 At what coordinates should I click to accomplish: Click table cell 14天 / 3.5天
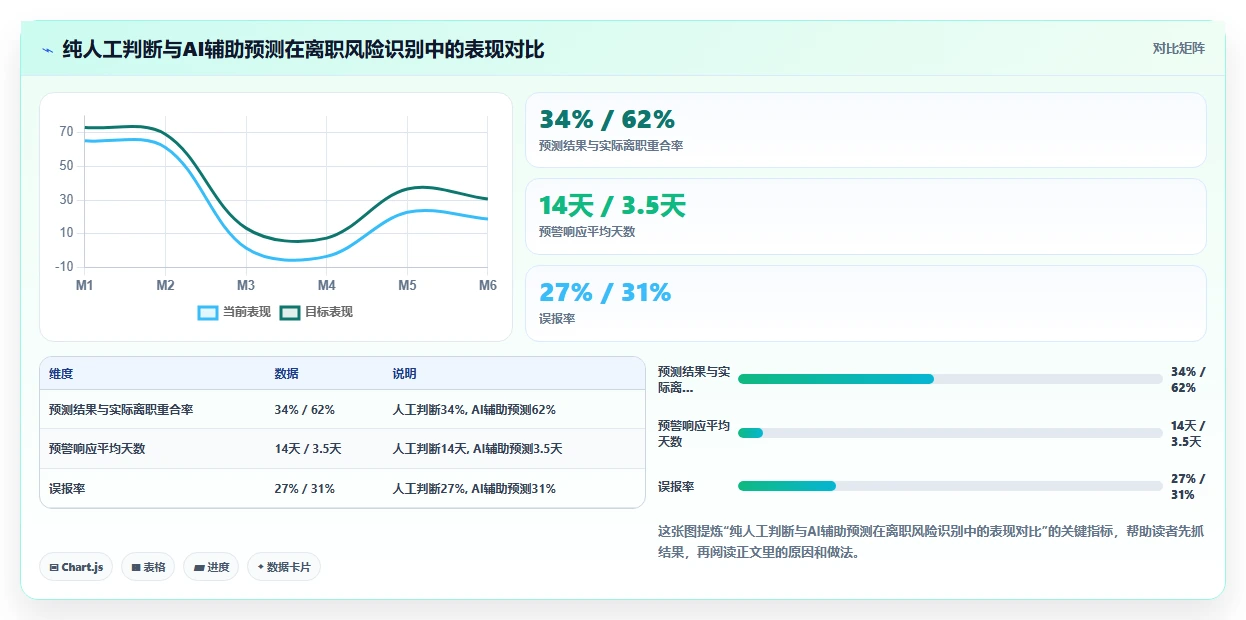click(308, 449)
